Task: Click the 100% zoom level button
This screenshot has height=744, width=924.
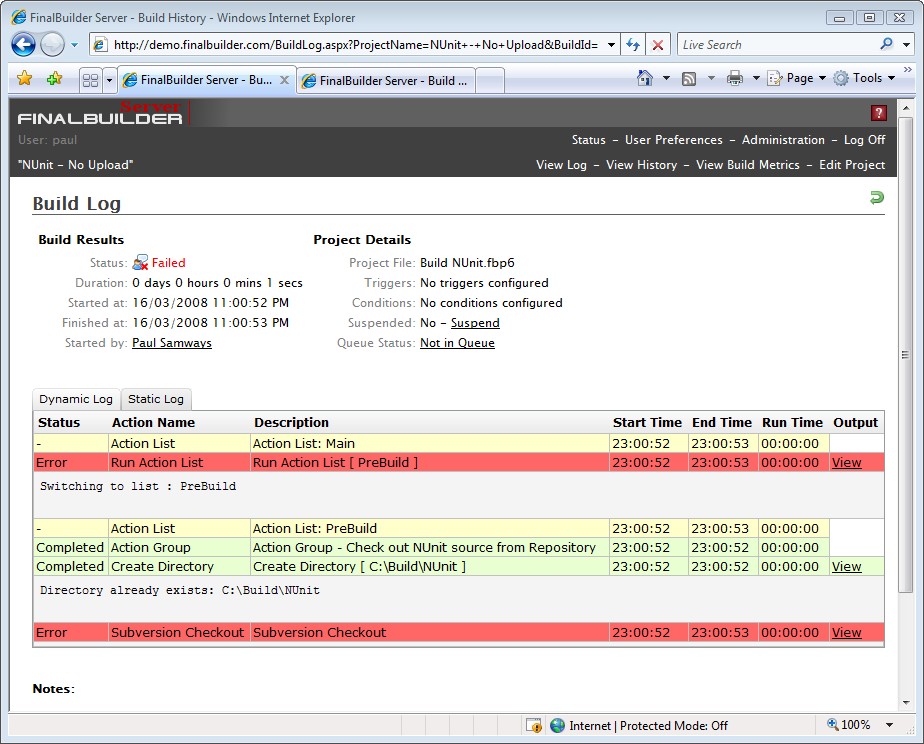Action: (x=849, y=725)
